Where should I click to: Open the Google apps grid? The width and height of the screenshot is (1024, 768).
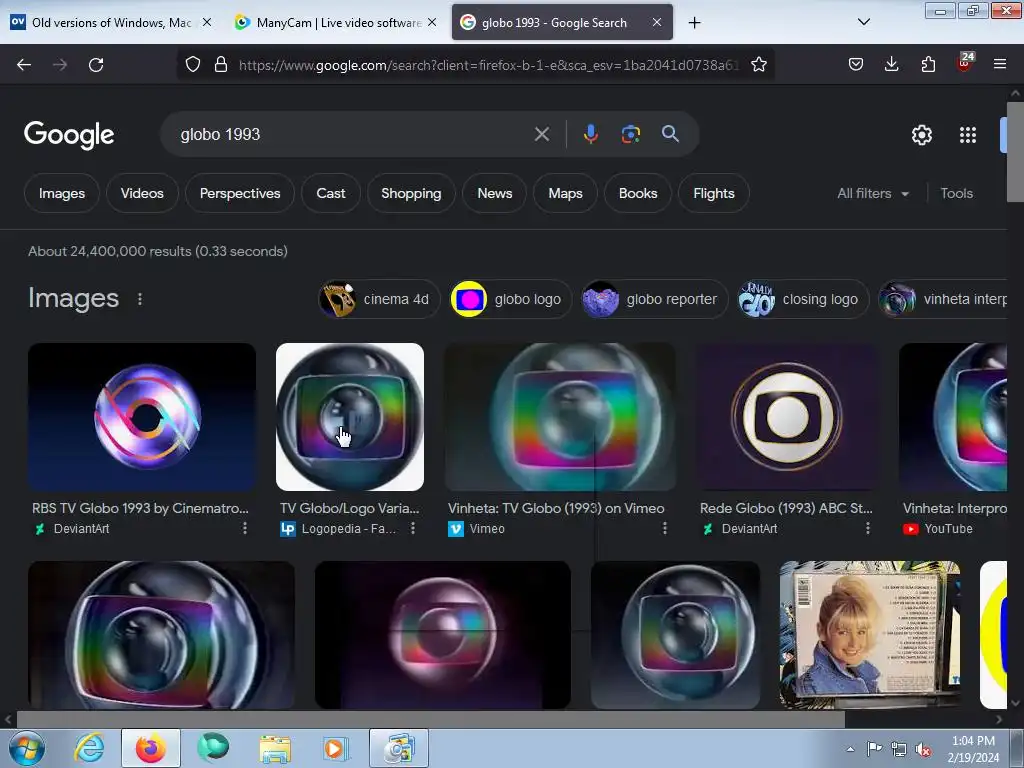pos(968,135)
